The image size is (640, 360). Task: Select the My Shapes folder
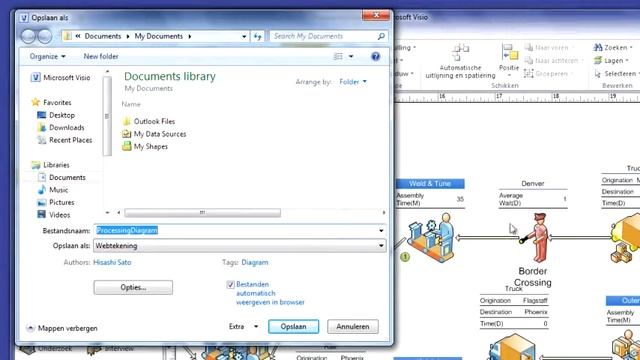pos(145,146)
